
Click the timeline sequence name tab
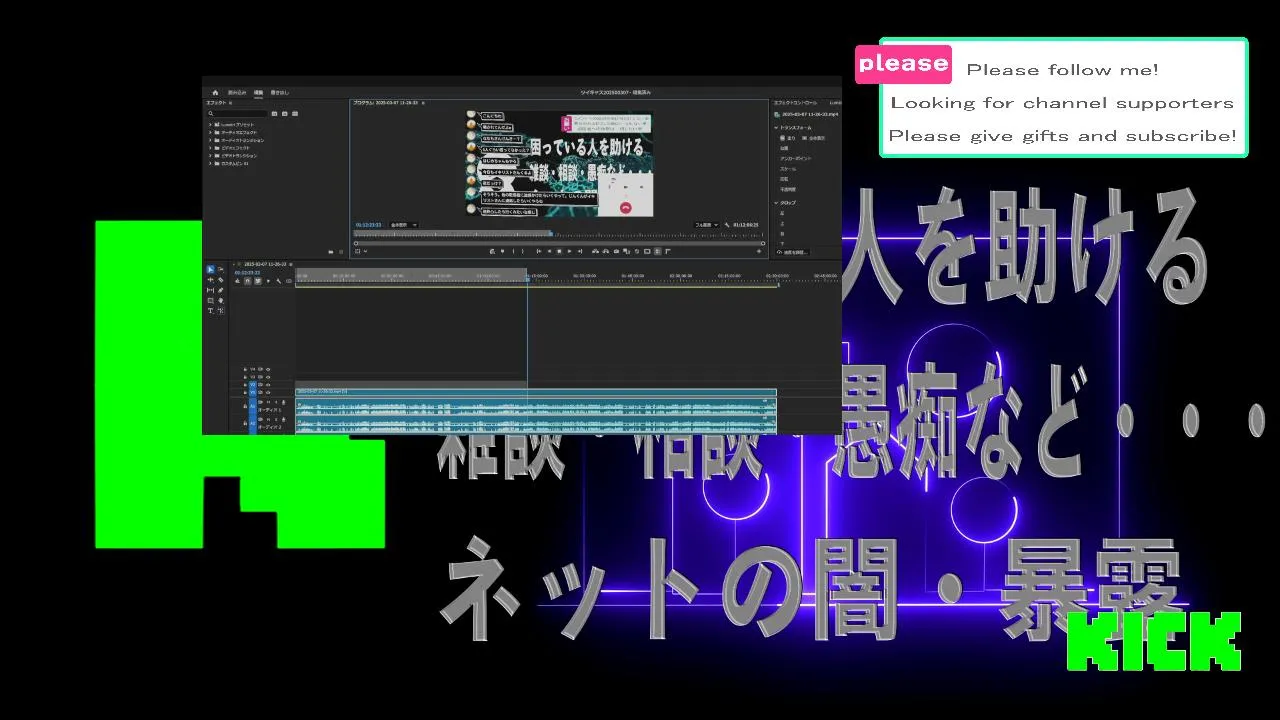coord(264,264)
